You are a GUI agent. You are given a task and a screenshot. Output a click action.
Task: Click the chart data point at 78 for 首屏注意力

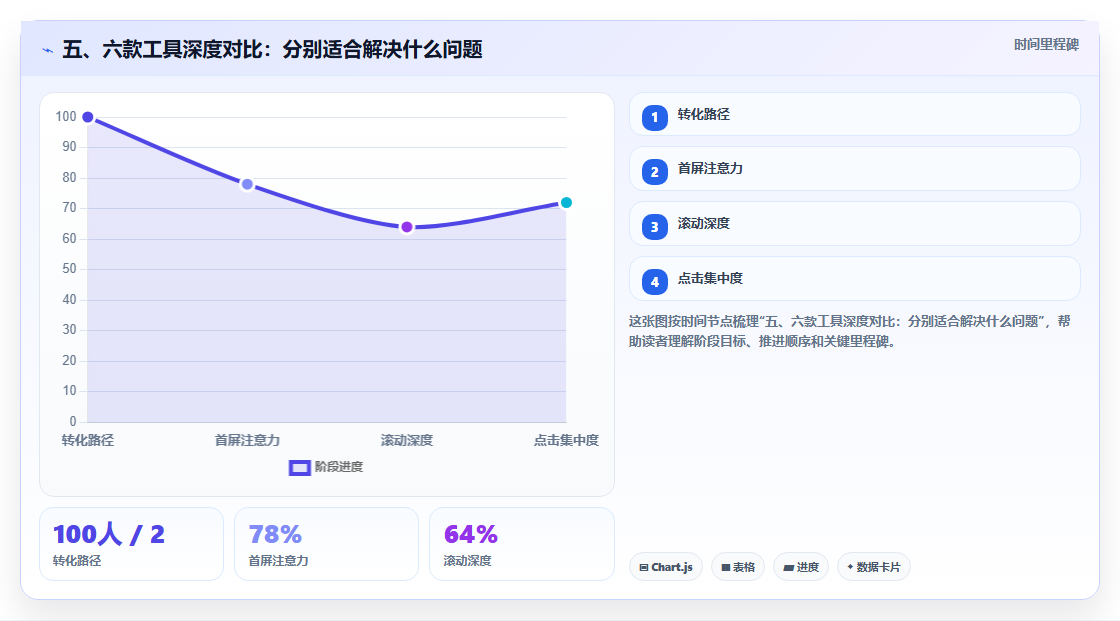click(247, 184)
